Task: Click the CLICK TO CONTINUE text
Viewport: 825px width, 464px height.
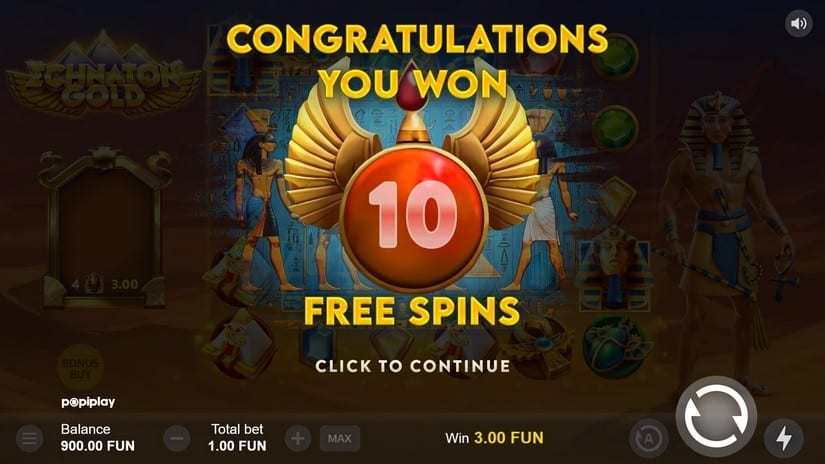Action: coord(412,366)
